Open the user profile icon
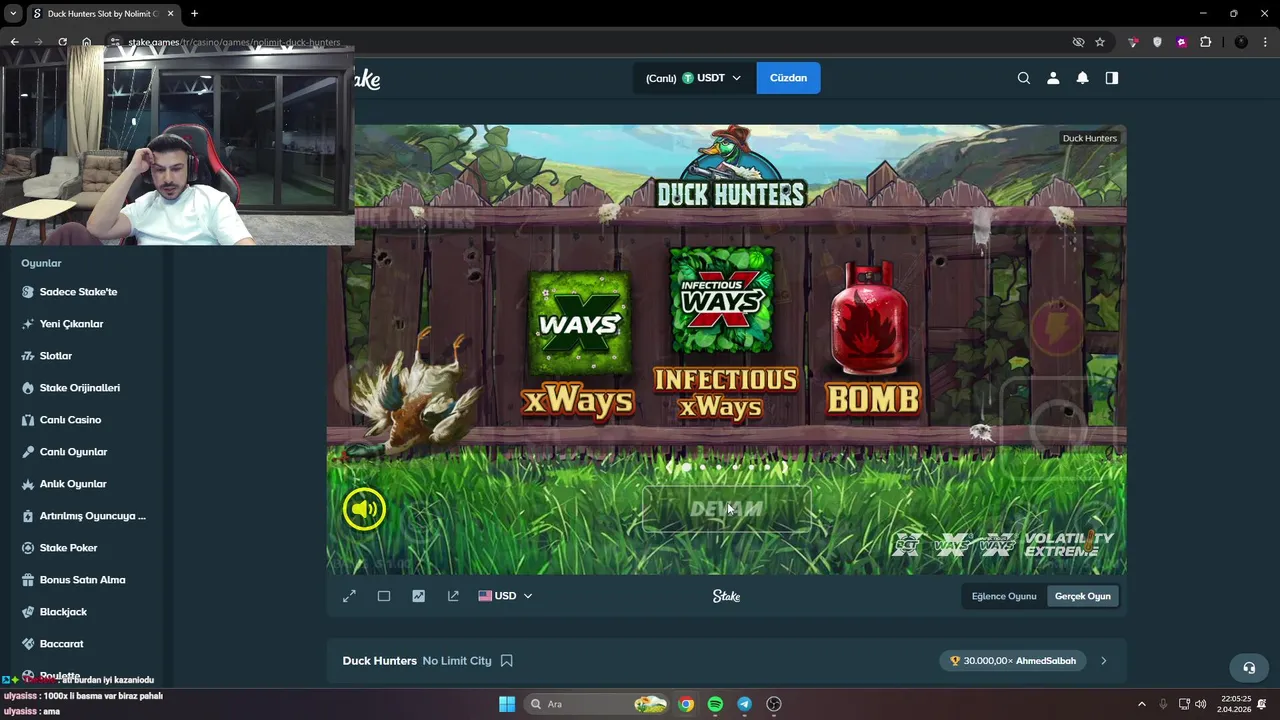The height and width of the screenshot is (720, 1280). coord(1053,78)
